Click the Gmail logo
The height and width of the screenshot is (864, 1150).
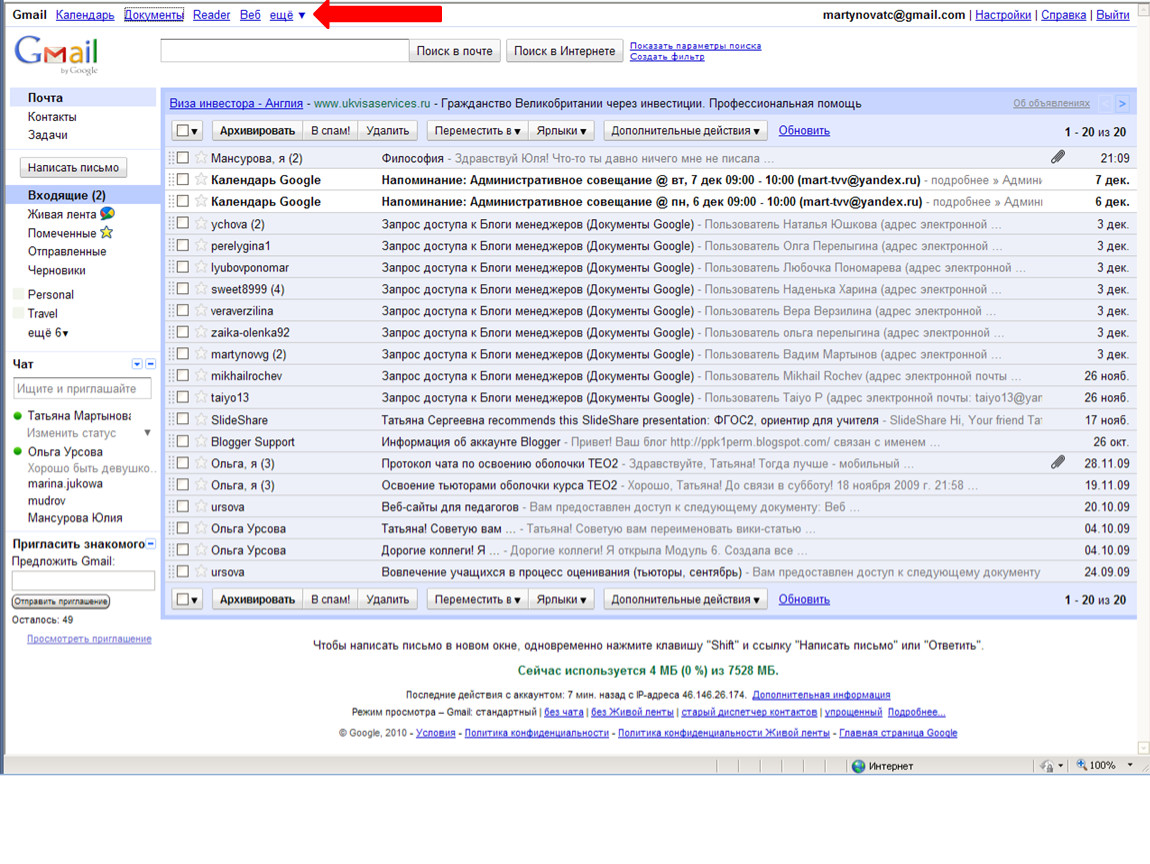[56, 54]
